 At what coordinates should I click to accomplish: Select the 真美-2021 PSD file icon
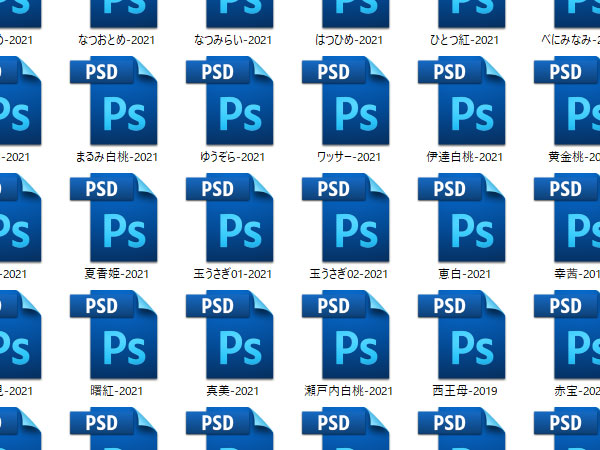click(x=230, y=335)
